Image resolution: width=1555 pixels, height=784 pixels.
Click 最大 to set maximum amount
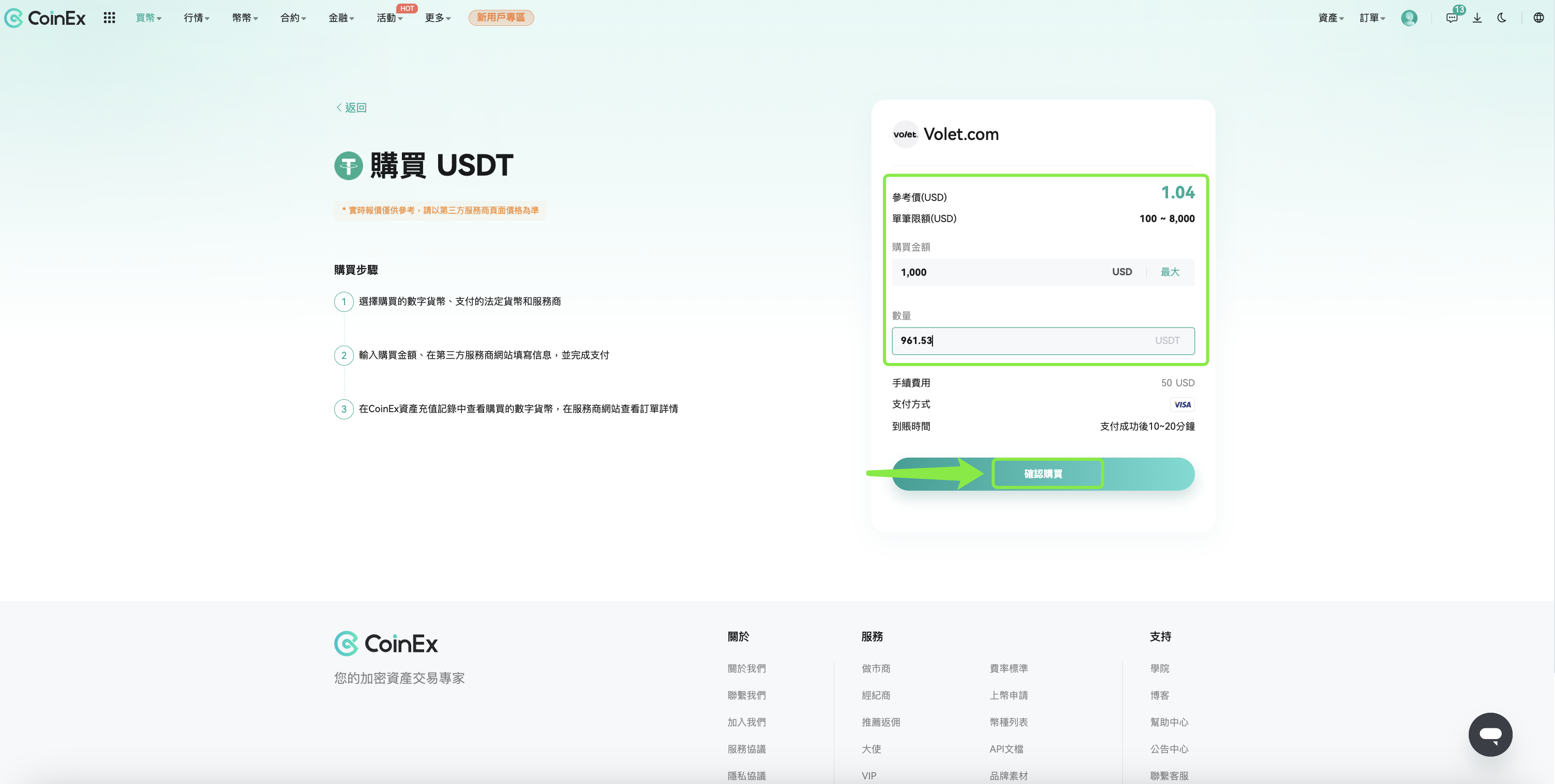1169,272
